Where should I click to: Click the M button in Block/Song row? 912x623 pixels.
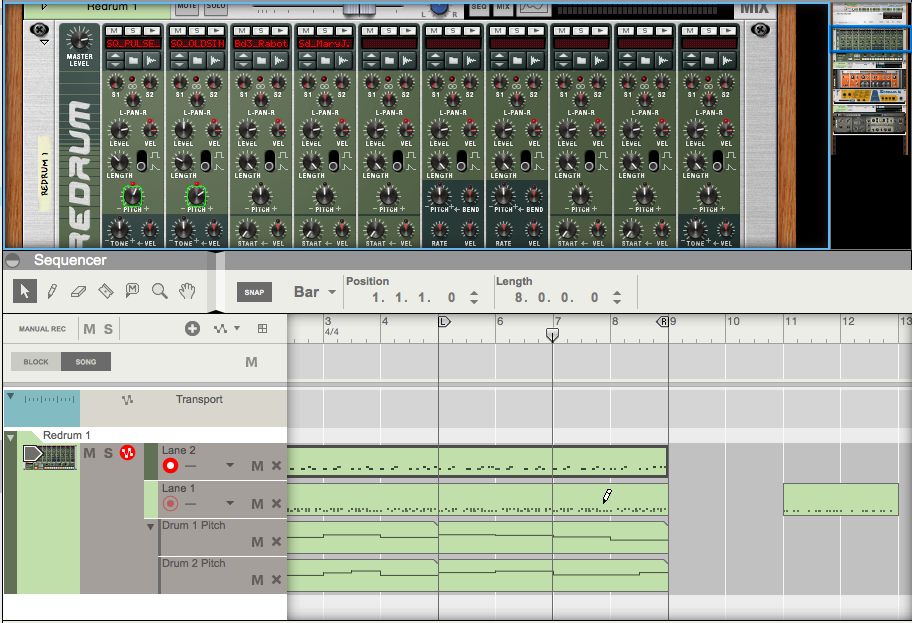coord(251,362)
